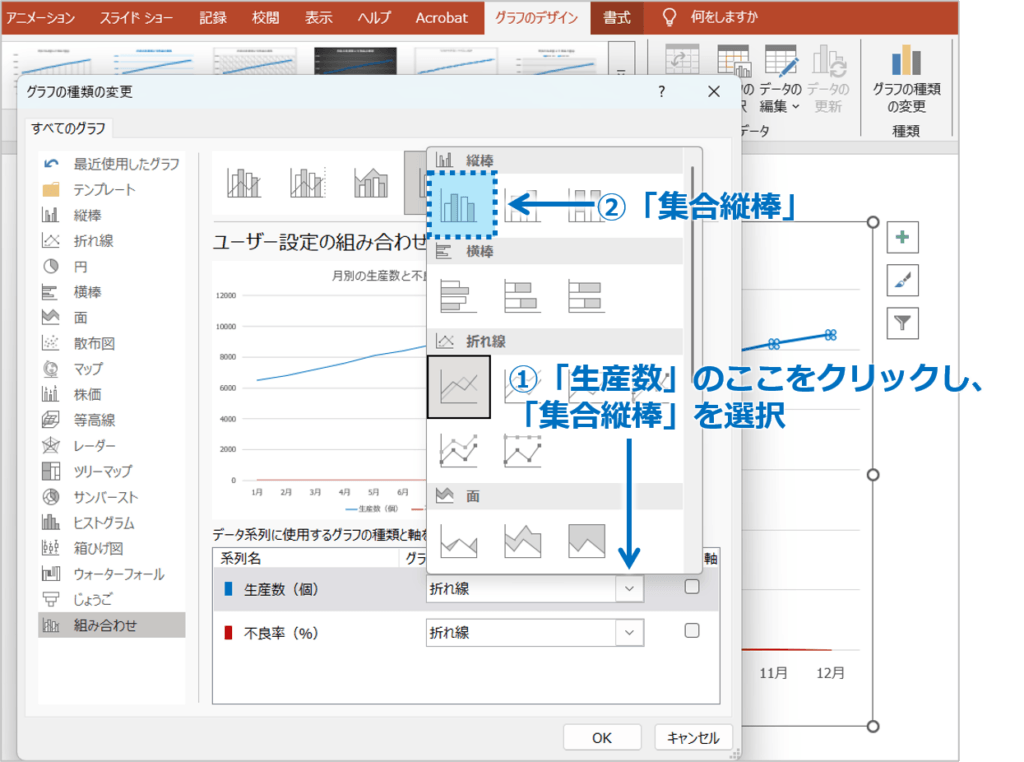Image resolution: width=1024 pixels, height=762 pixels.
Task: Select 縦棒 chart category in list
Action: (111, 215)
